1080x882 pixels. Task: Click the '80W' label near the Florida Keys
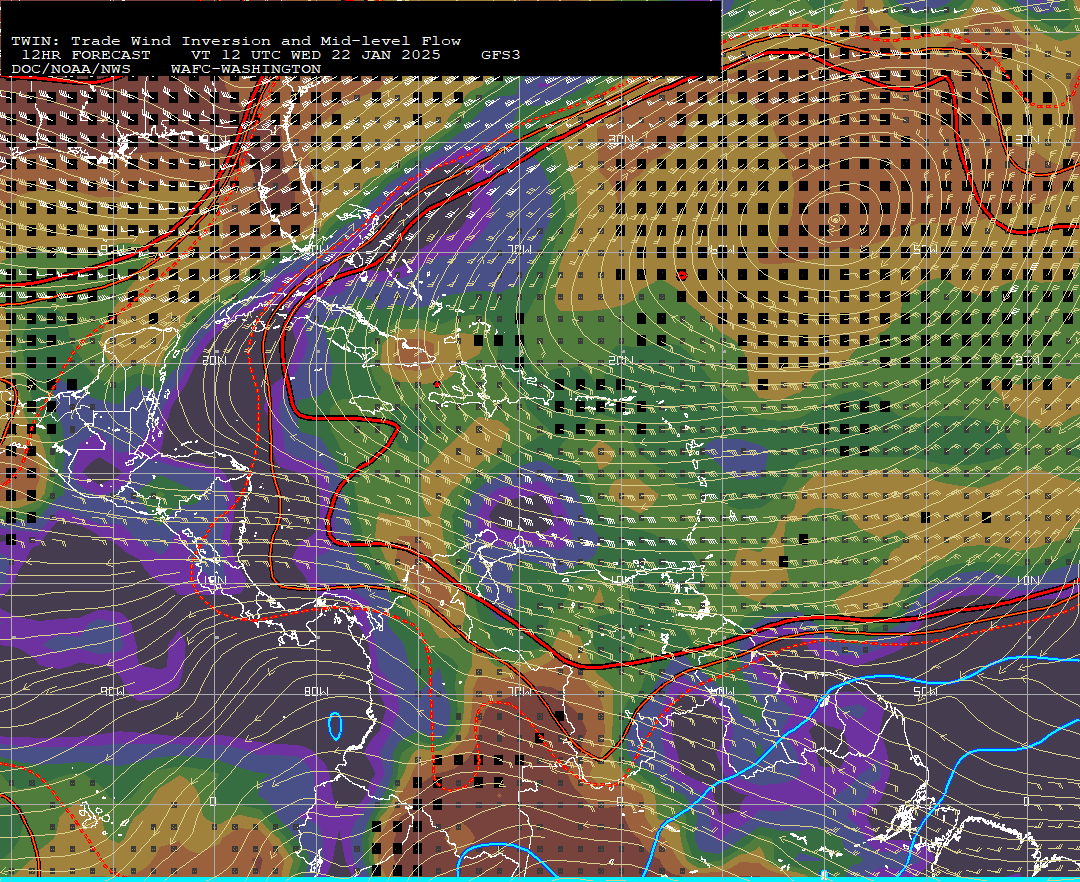click(317, 249)
